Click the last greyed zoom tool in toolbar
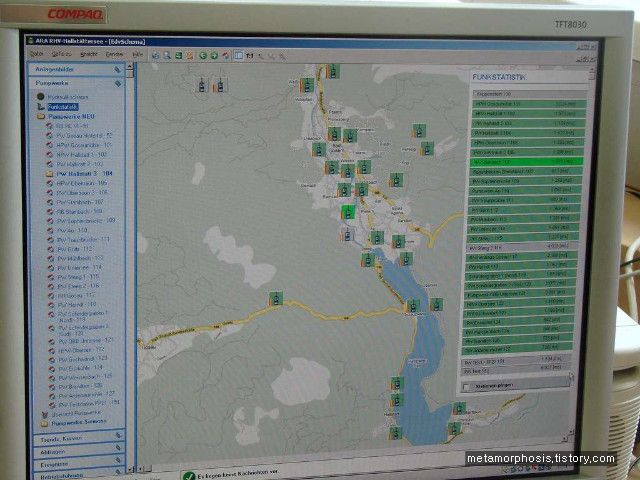This screenshot has width=640, height=480. [282, 57]
